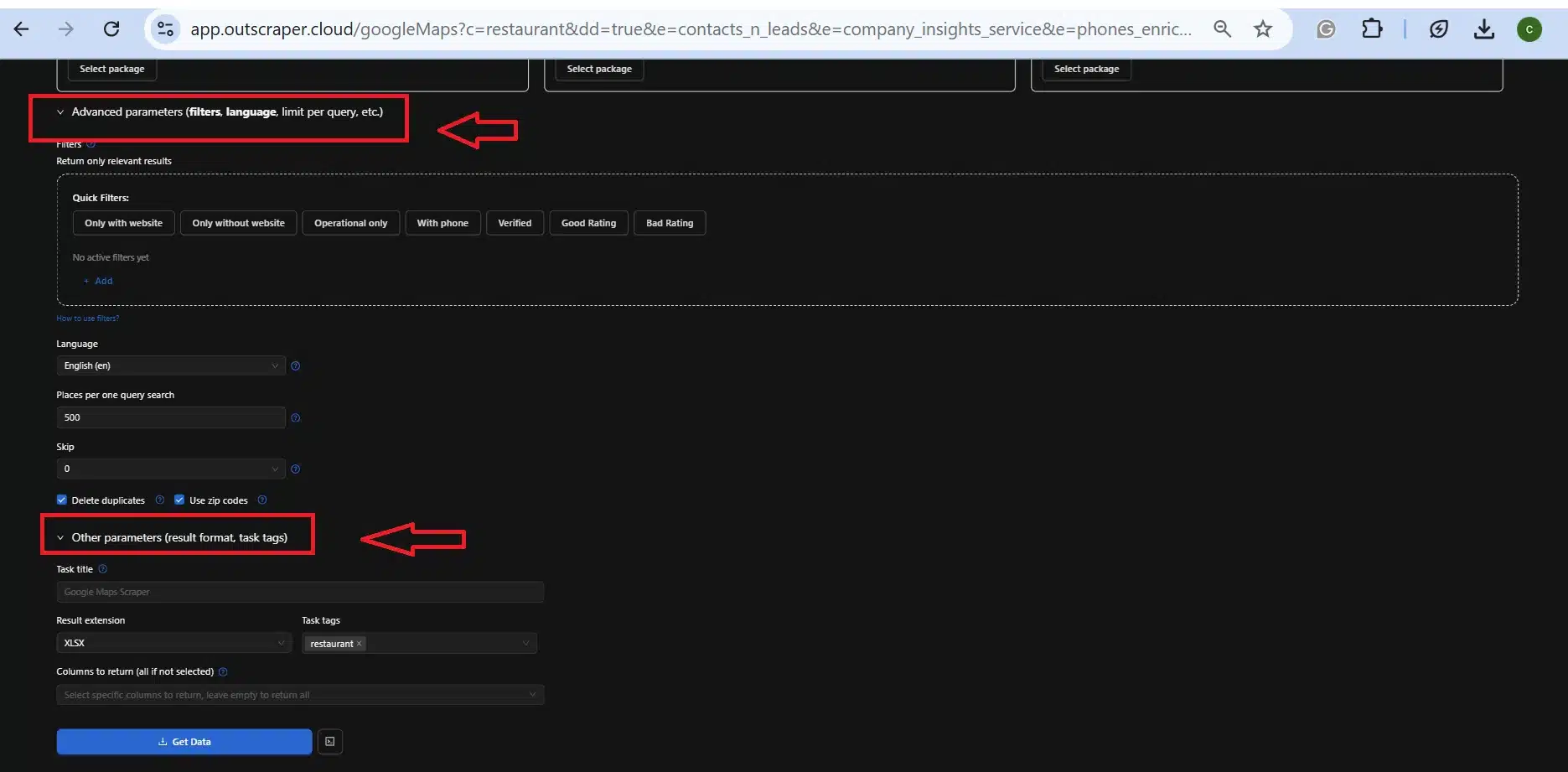The height and width of the screenshot is (772, 1568).
Task: Apply the Good Rating quick filter
Action: point(588,223)
